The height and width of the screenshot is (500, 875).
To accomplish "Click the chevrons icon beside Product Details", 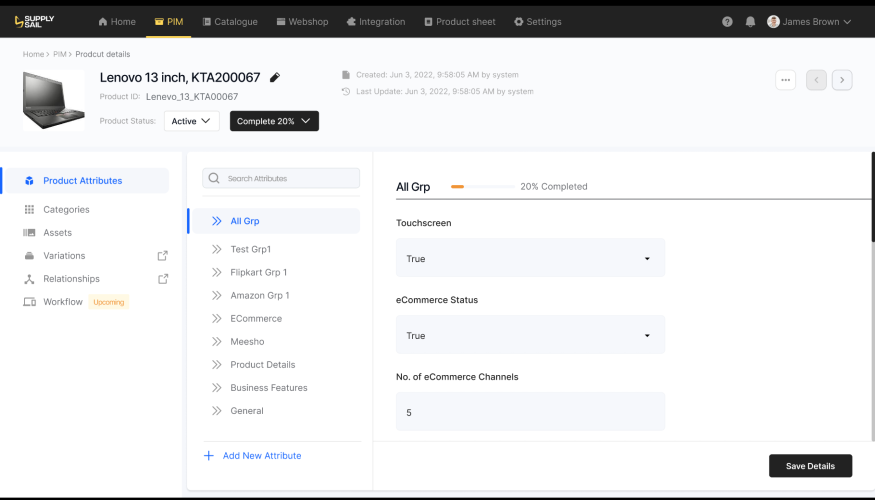I will (217, 364).
